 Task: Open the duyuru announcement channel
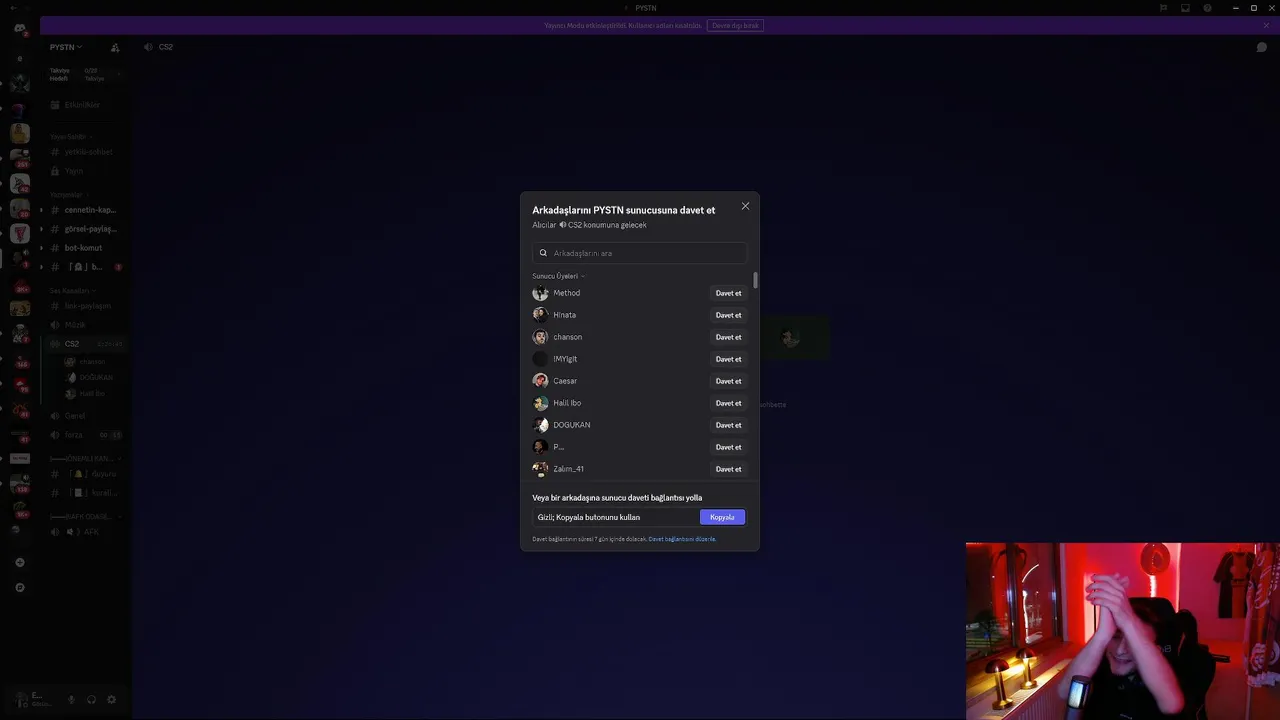click(x=85, y=474)
